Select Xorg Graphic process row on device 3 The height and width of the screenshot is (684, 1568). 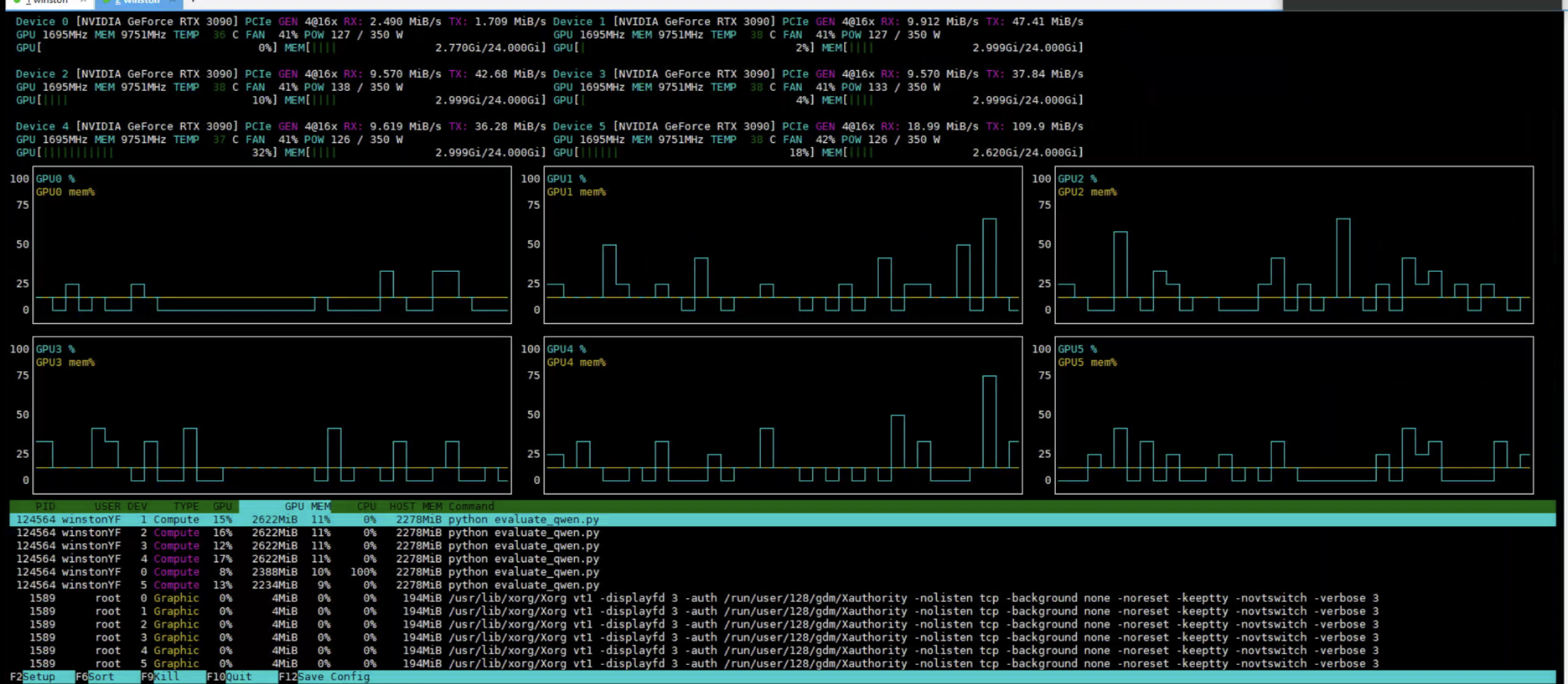click(x=782, y=637)
